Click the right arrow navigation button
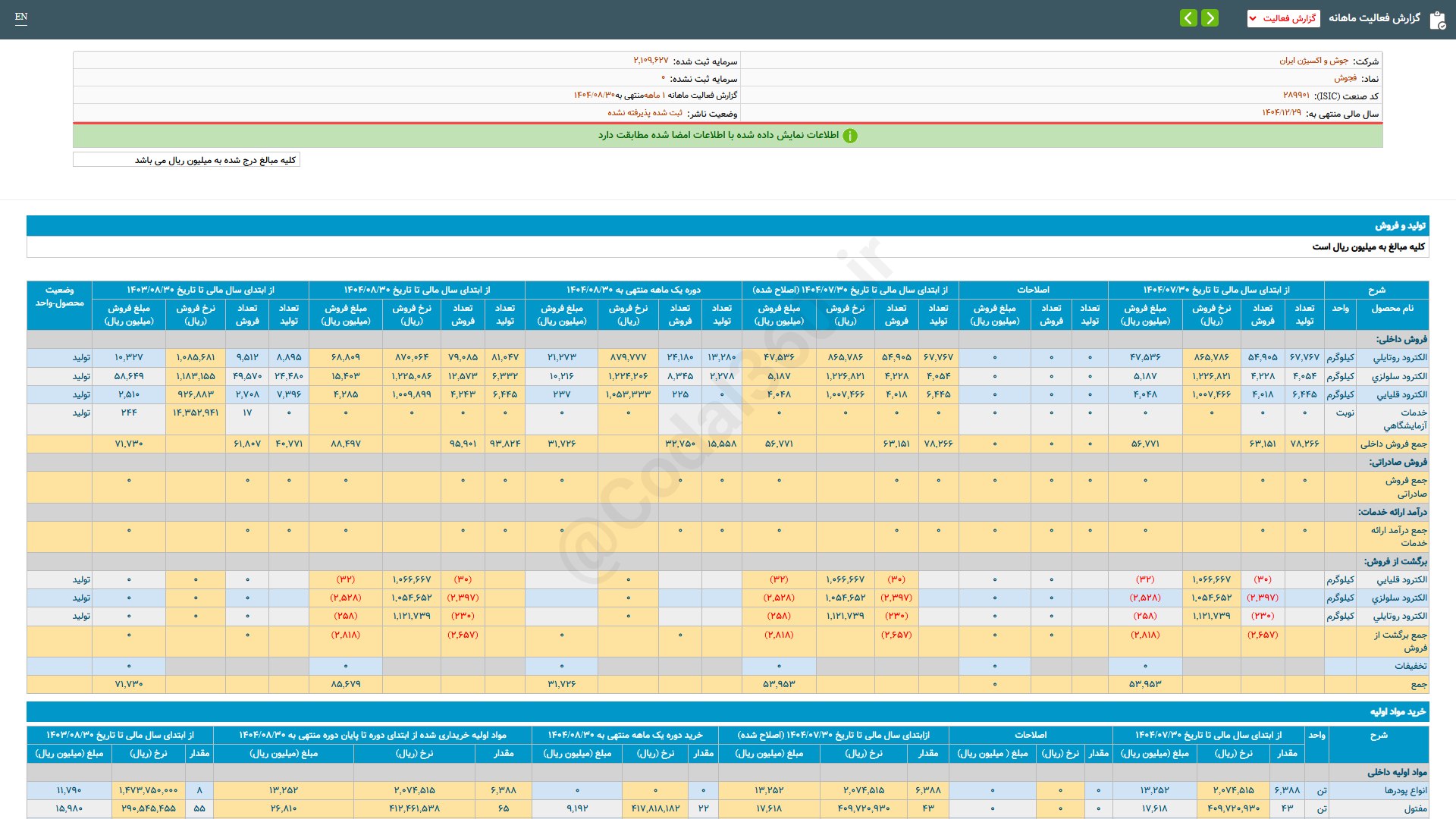The image size is (1456, 819). (x=1210, y=17)
